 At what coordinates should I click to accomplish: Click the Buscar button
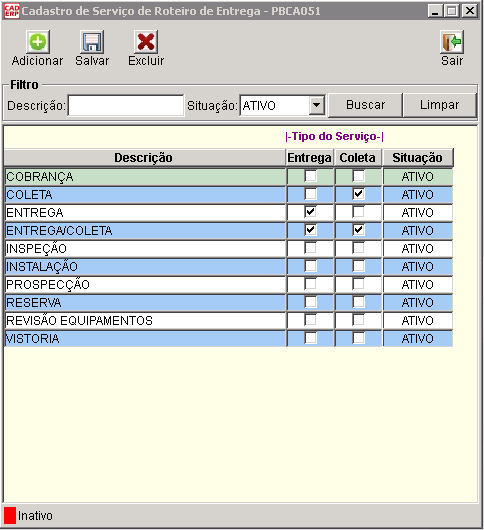coord(365,105)
